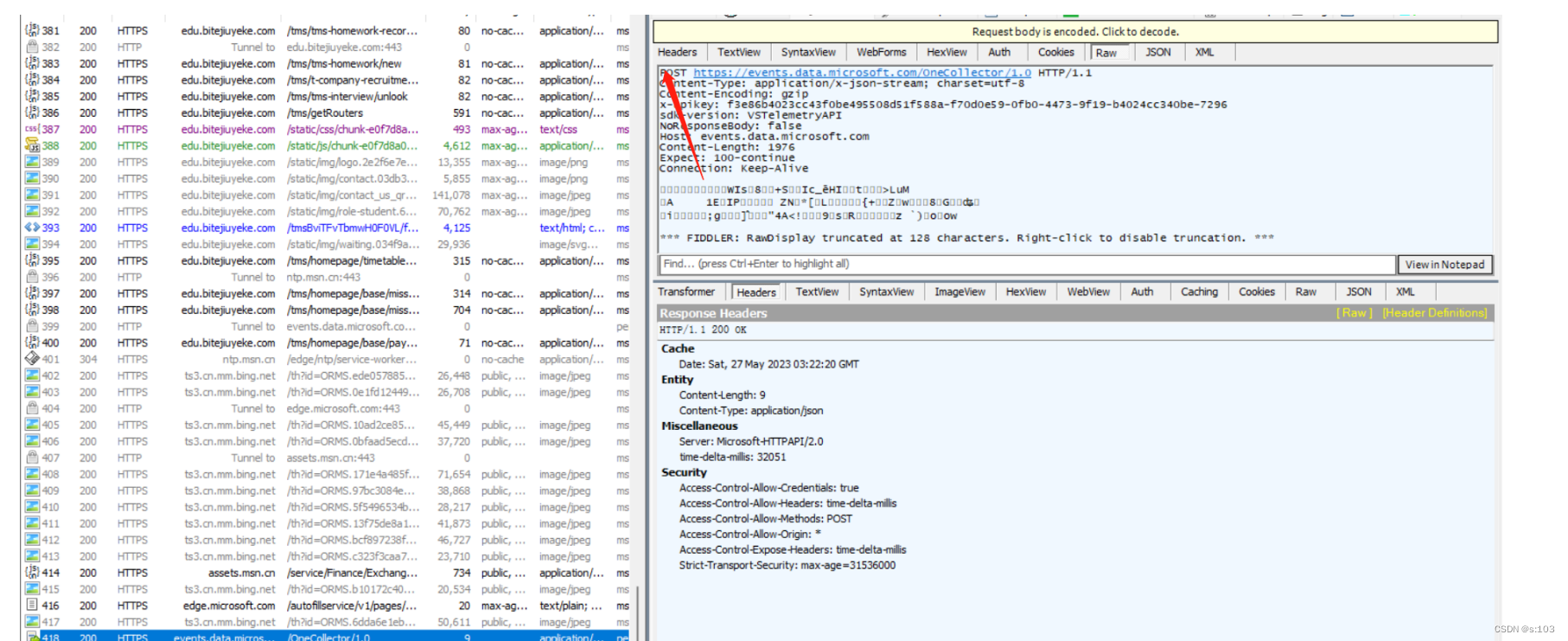Switch to the request Auth tab
This screenshot has height=641, width=1568.
pos(999,53)
